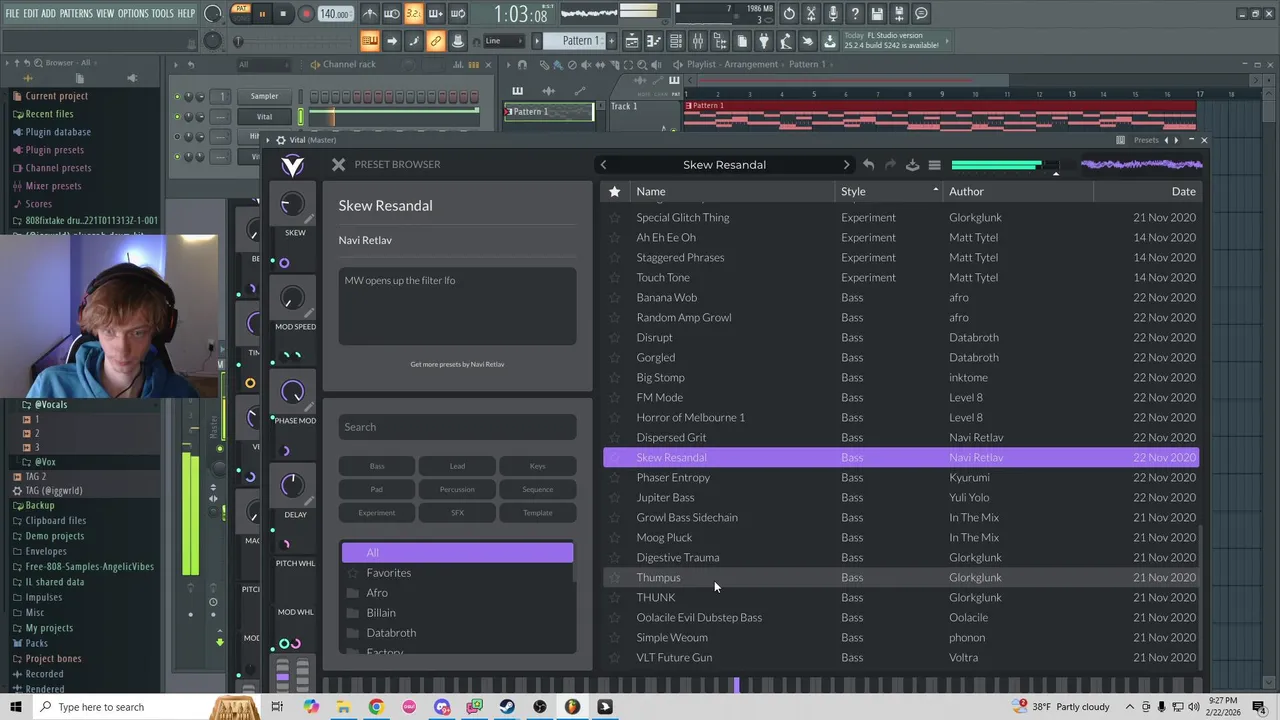Screen dimensions: 1280x720
Task: Open the PATTERNS menu
Action: pyautogui.click(x=76, y=13)
